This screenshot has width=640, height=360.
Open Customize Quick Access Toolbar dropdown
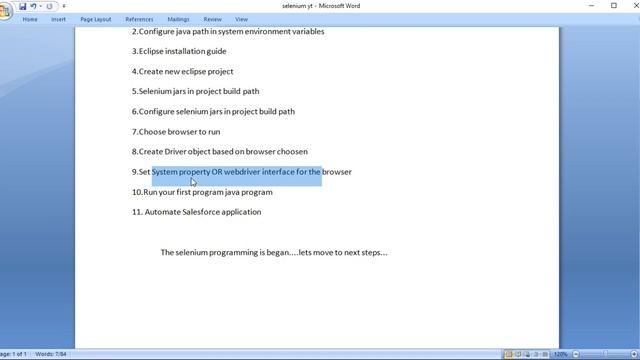tap(64, 6)
